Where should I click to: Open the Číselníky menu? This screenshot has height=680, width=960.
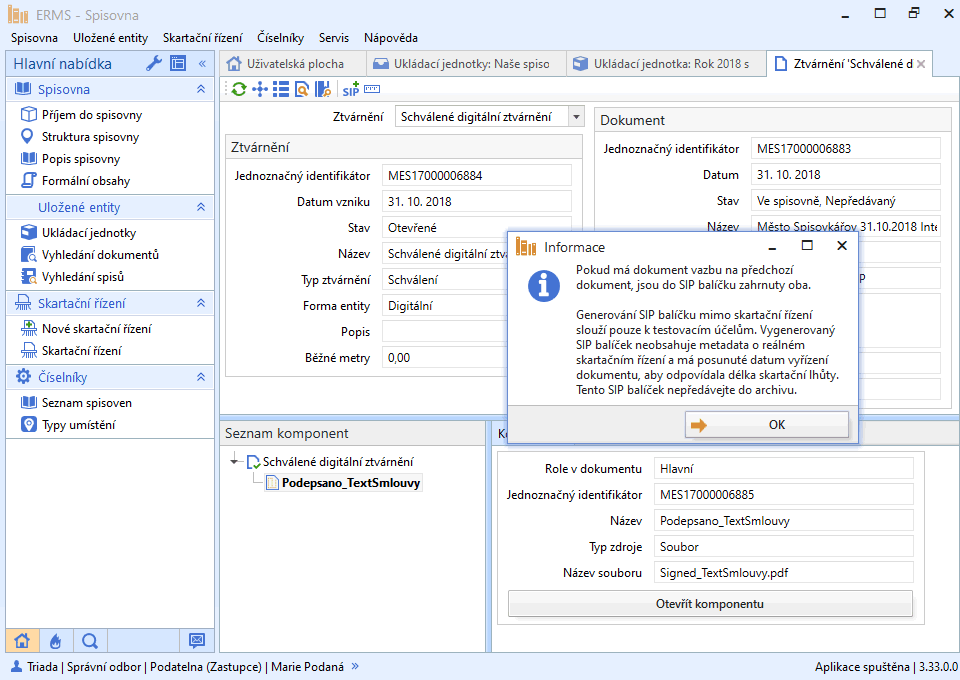pos(280,38)
